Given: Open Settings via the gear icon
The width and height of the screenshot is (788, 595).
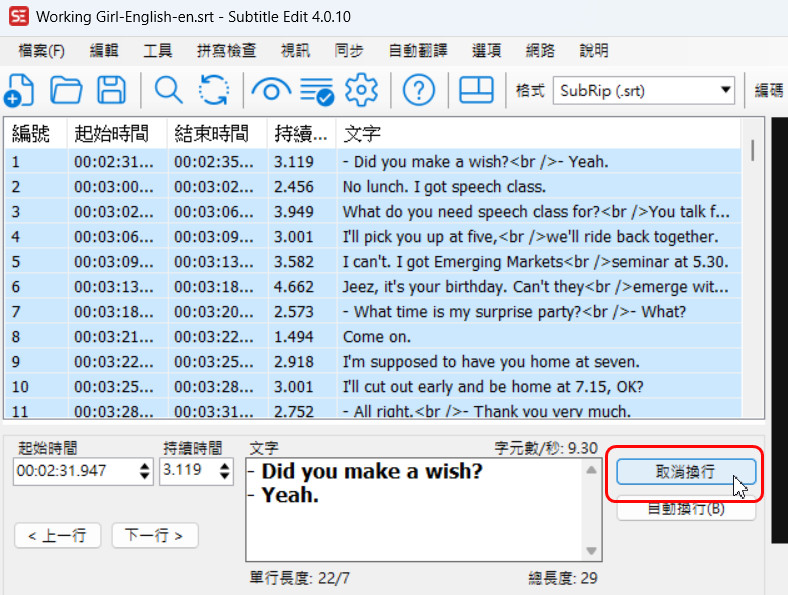Looking at the screenshot, I should click(x=361, y=91).
